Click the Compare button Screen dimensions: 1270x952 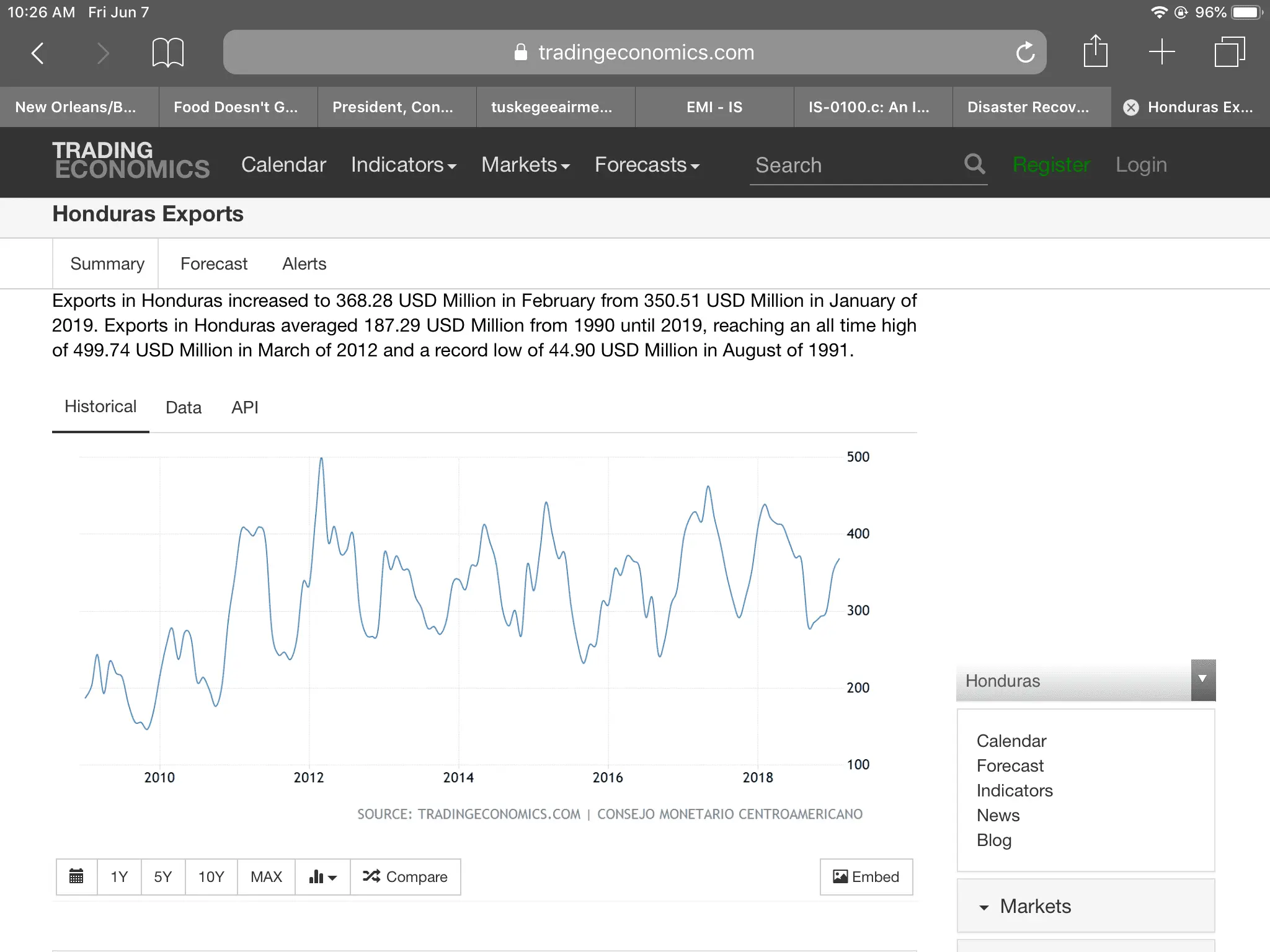[406, 876]
